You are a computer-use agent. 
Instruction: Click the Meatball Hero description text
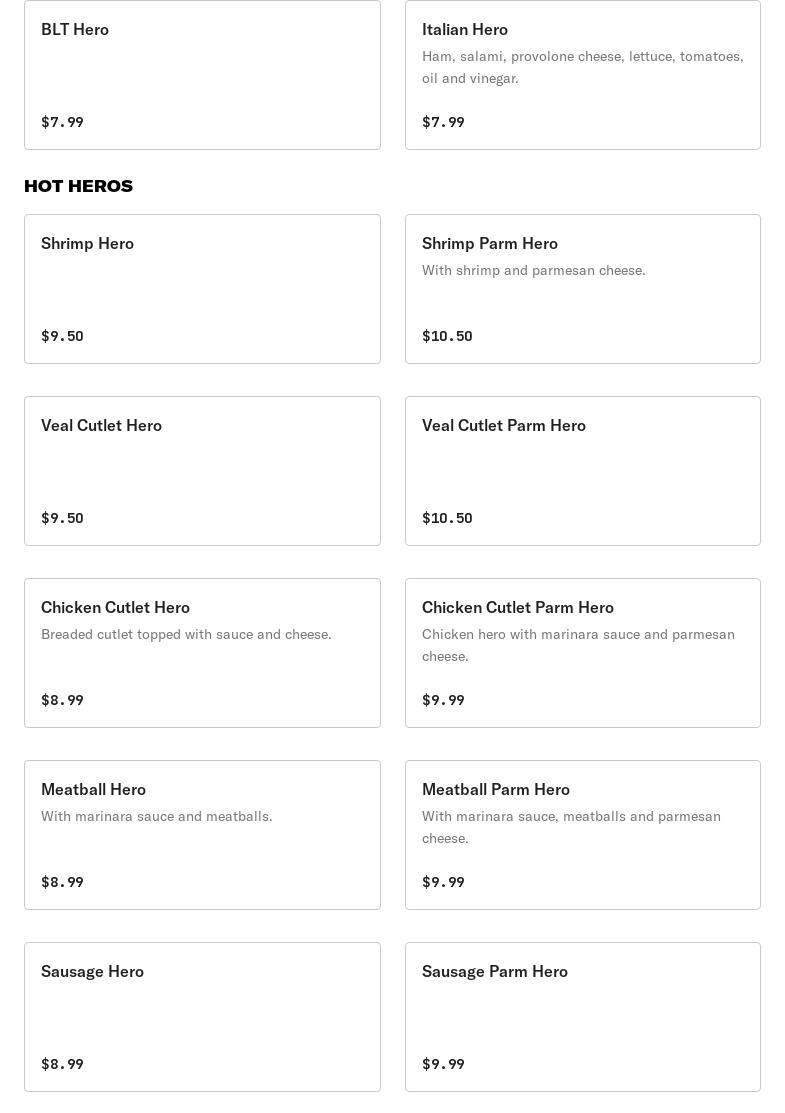pyautogui.click(x=156, y=816)
